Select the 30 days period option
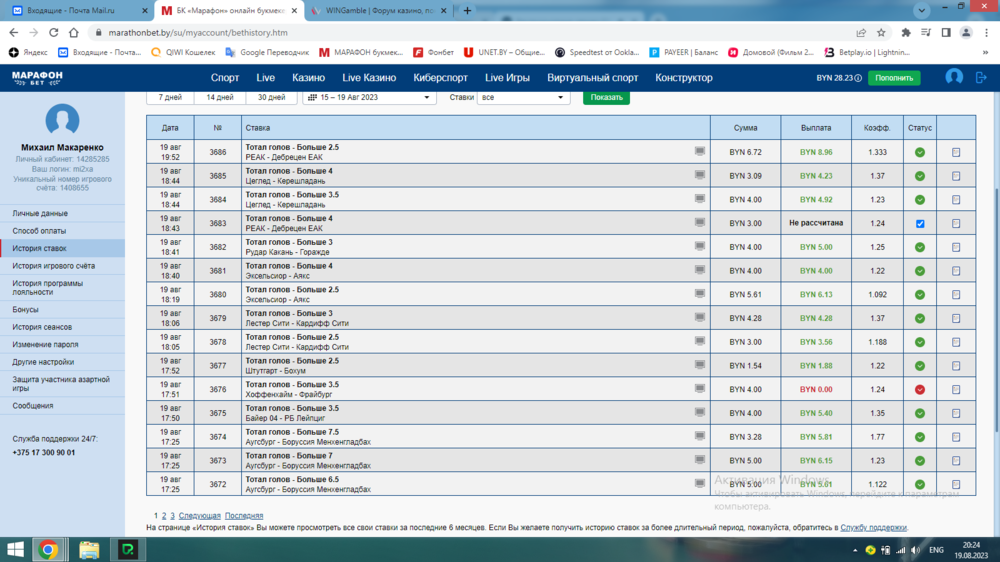1000x562 pixels. (271, 97)
